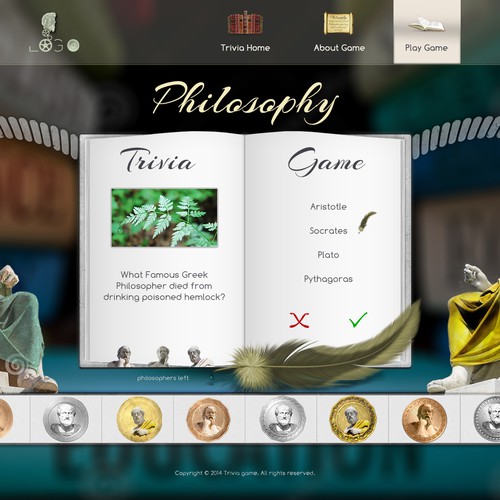
Task: Click the Philosophy category title
Action: (245, 102)
